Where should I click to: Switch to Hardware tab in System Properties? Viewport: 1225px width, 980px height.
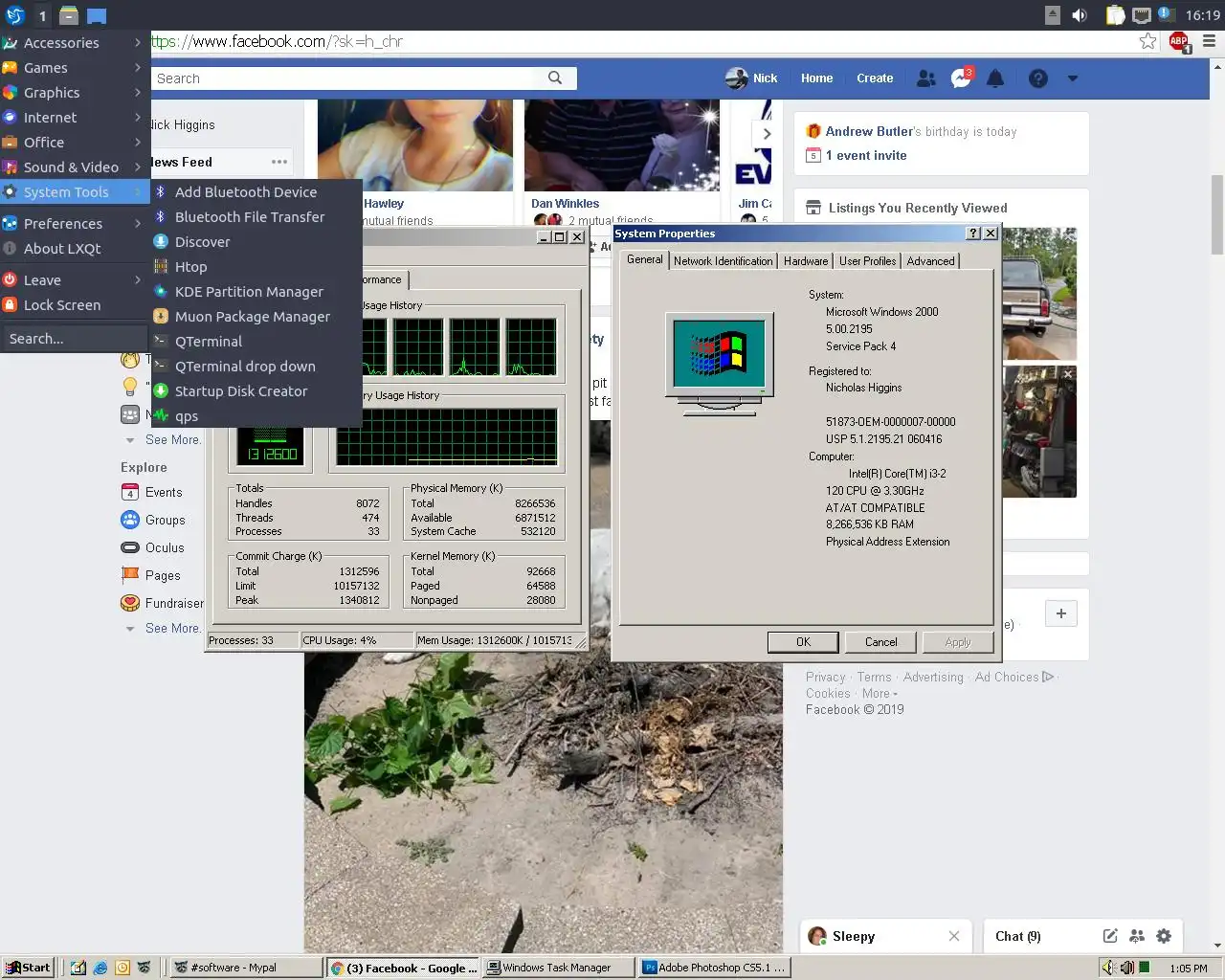806,261
